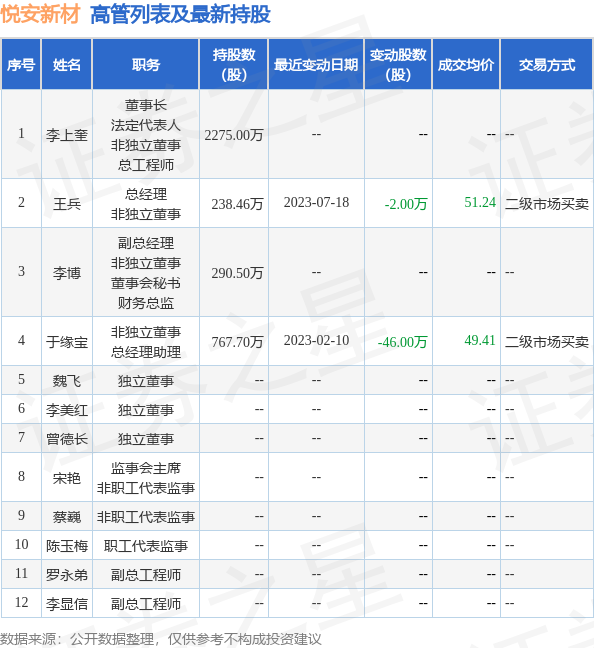Select the name 曾德长
This screenshot has width=594, height=648.
[67, 438]
